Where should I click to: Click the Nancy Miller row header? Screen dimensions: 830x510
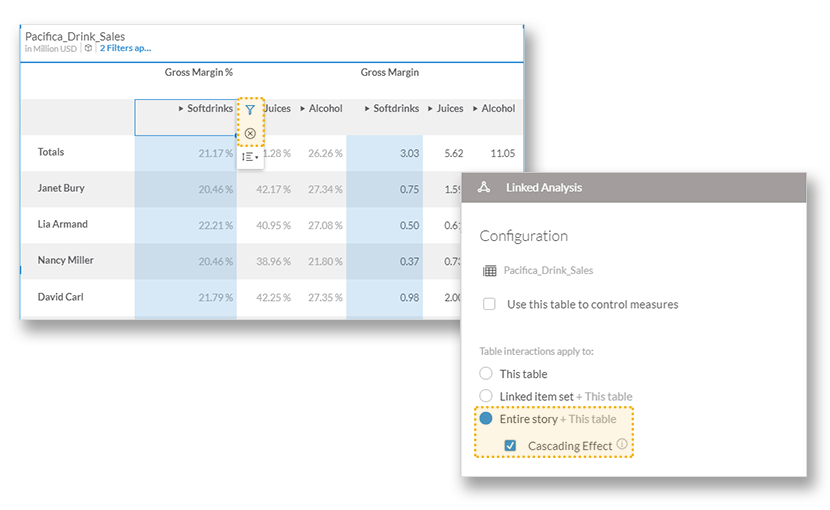(66, 260)
